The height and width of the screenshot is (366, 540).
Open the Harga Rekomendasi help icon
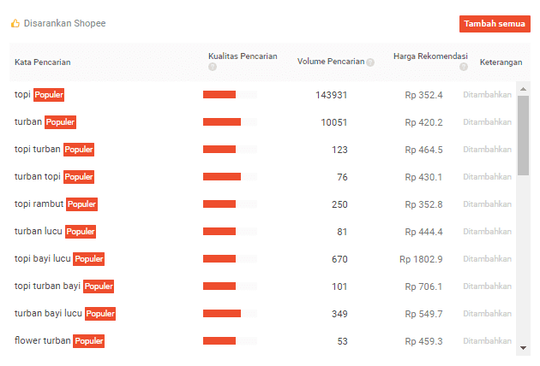click(x=464, y=67)
